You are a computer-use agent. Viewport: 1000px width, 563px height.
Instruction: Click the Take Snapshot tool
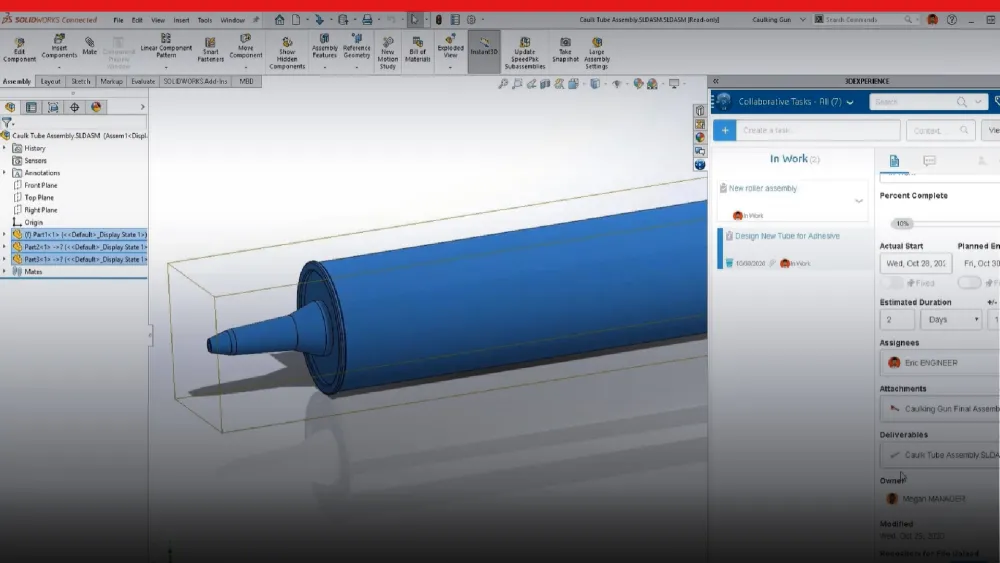pyautogui.click(x=565, y=48)
